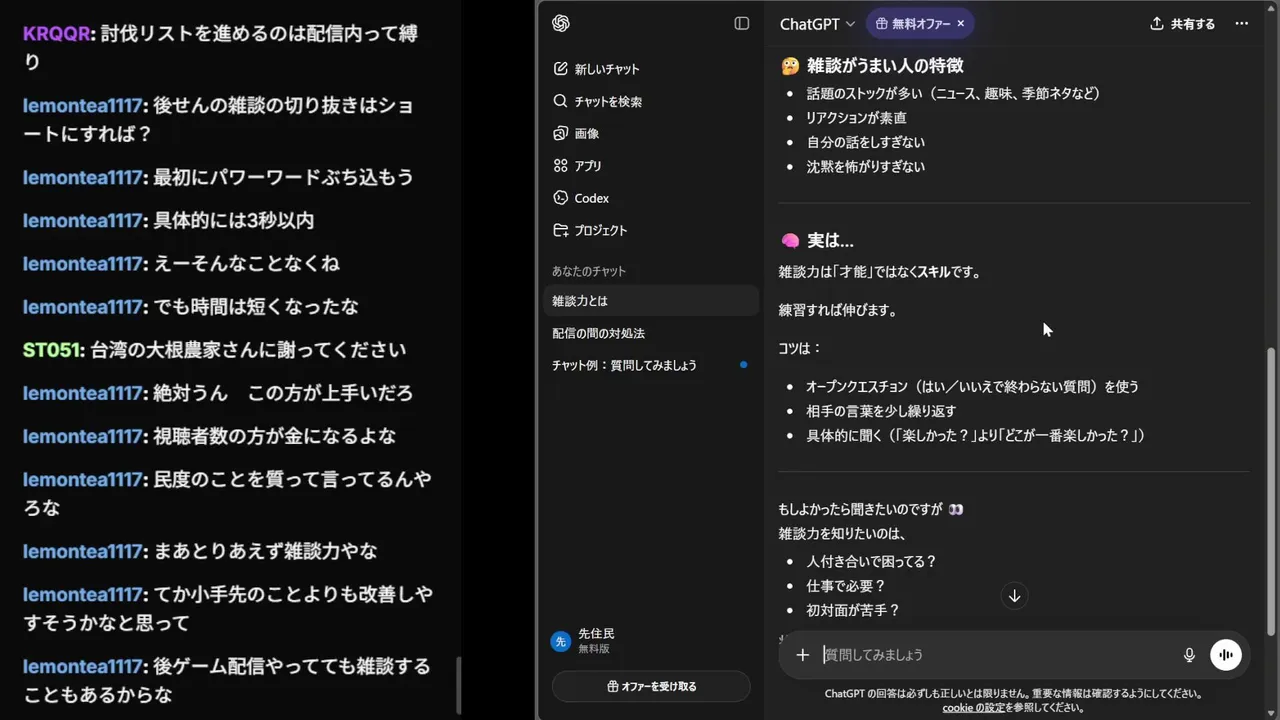Click the Codex icon in sidebar

[560, 198]
